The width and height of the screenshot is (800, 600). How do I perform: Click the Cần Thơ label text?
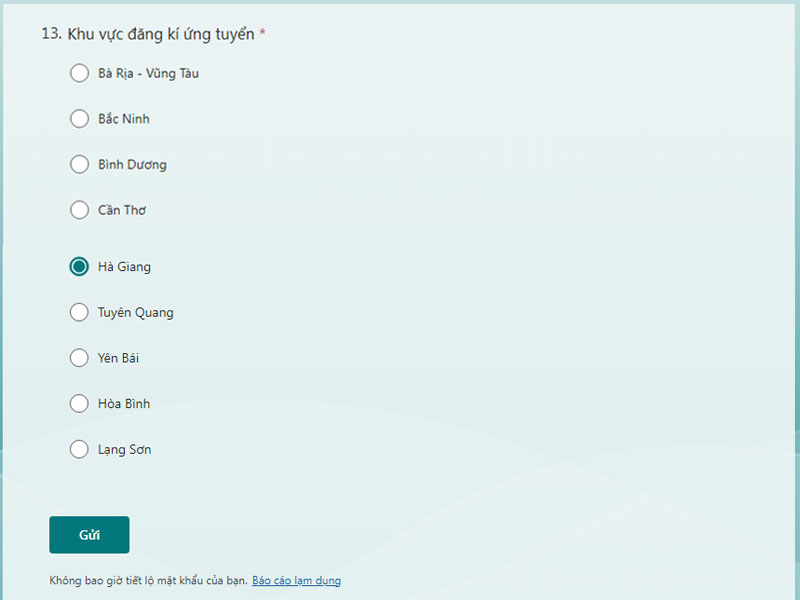123,210
